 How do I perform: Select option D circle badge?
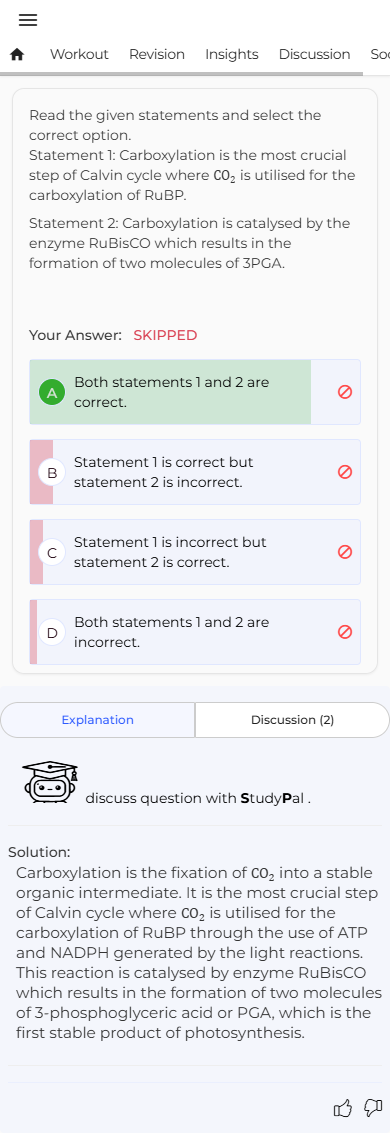pos(52,633)
